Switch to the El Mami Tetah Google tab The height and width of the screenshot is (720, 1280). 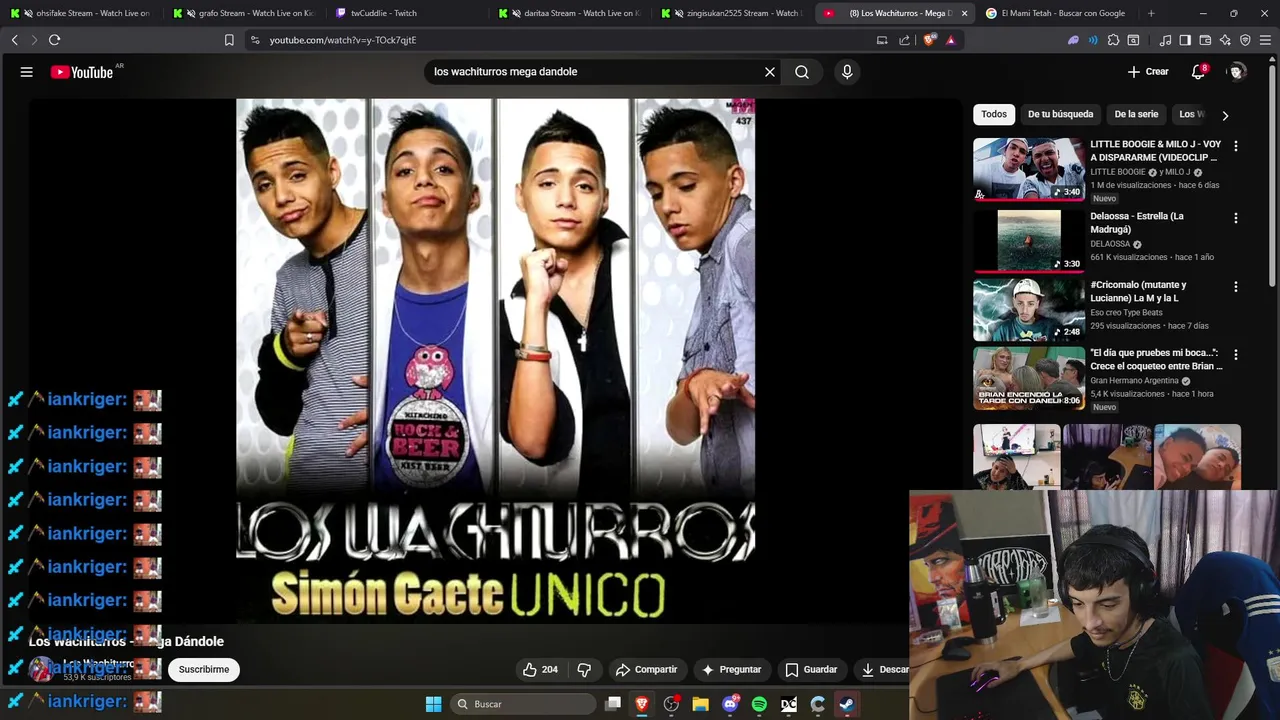pos(1055,13)
